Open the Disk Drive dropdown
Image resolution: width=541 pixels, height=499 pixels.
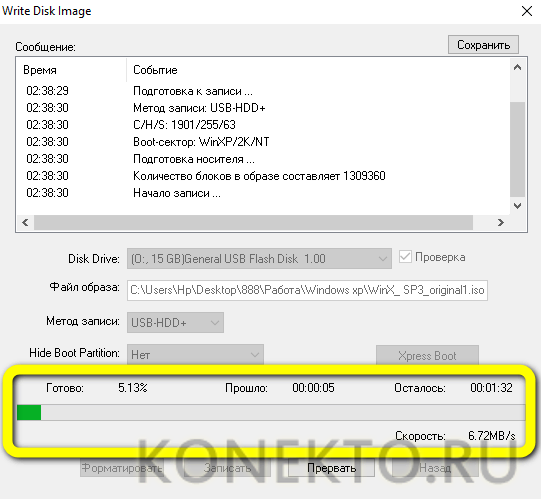tap(259, 258)
